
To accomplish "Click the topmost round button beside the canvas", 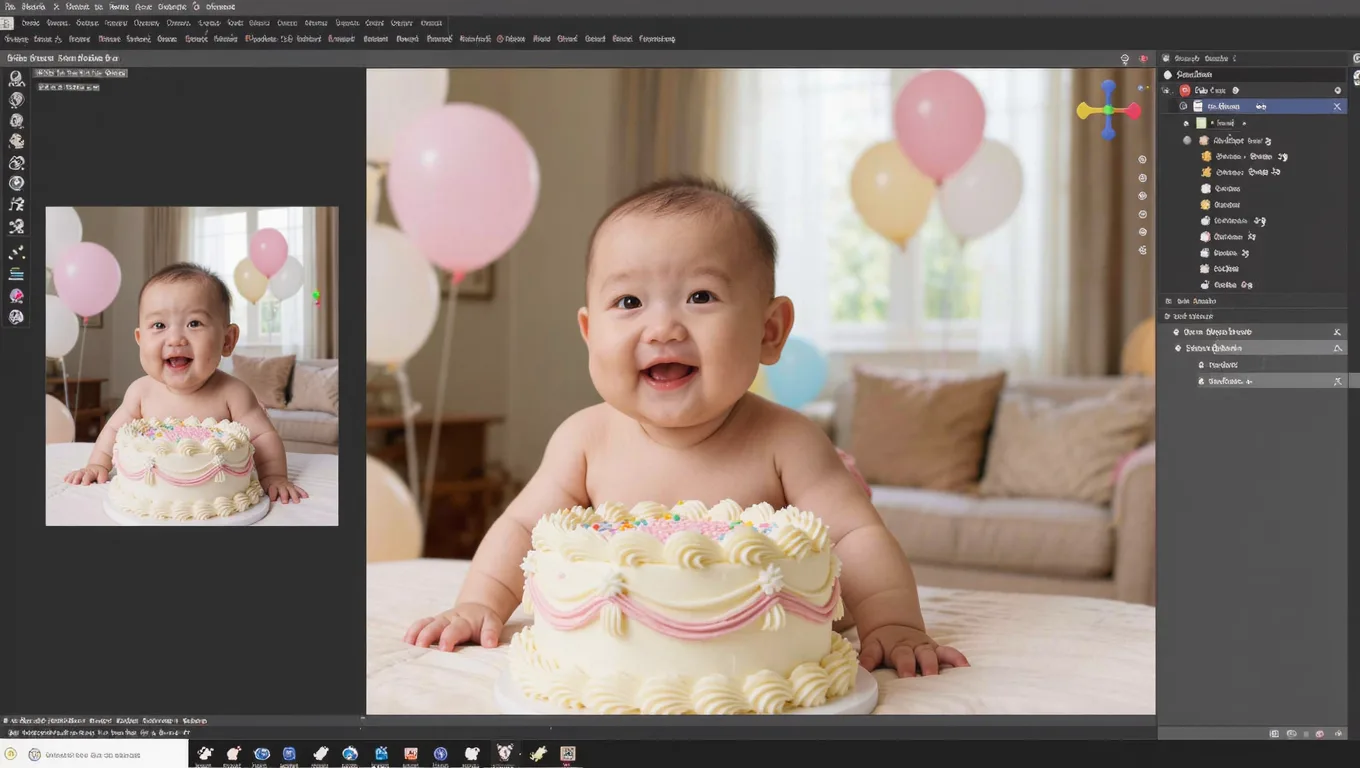I will [x=1142, y=160].
